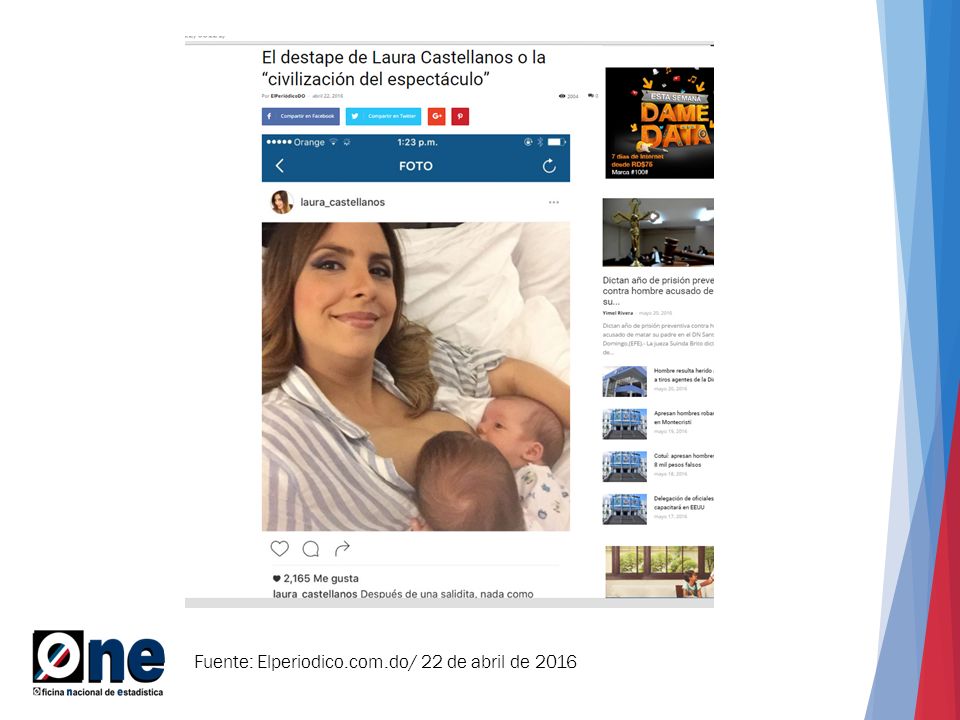Click the article title El destape de Laura Castellanos

click(403, 68)
